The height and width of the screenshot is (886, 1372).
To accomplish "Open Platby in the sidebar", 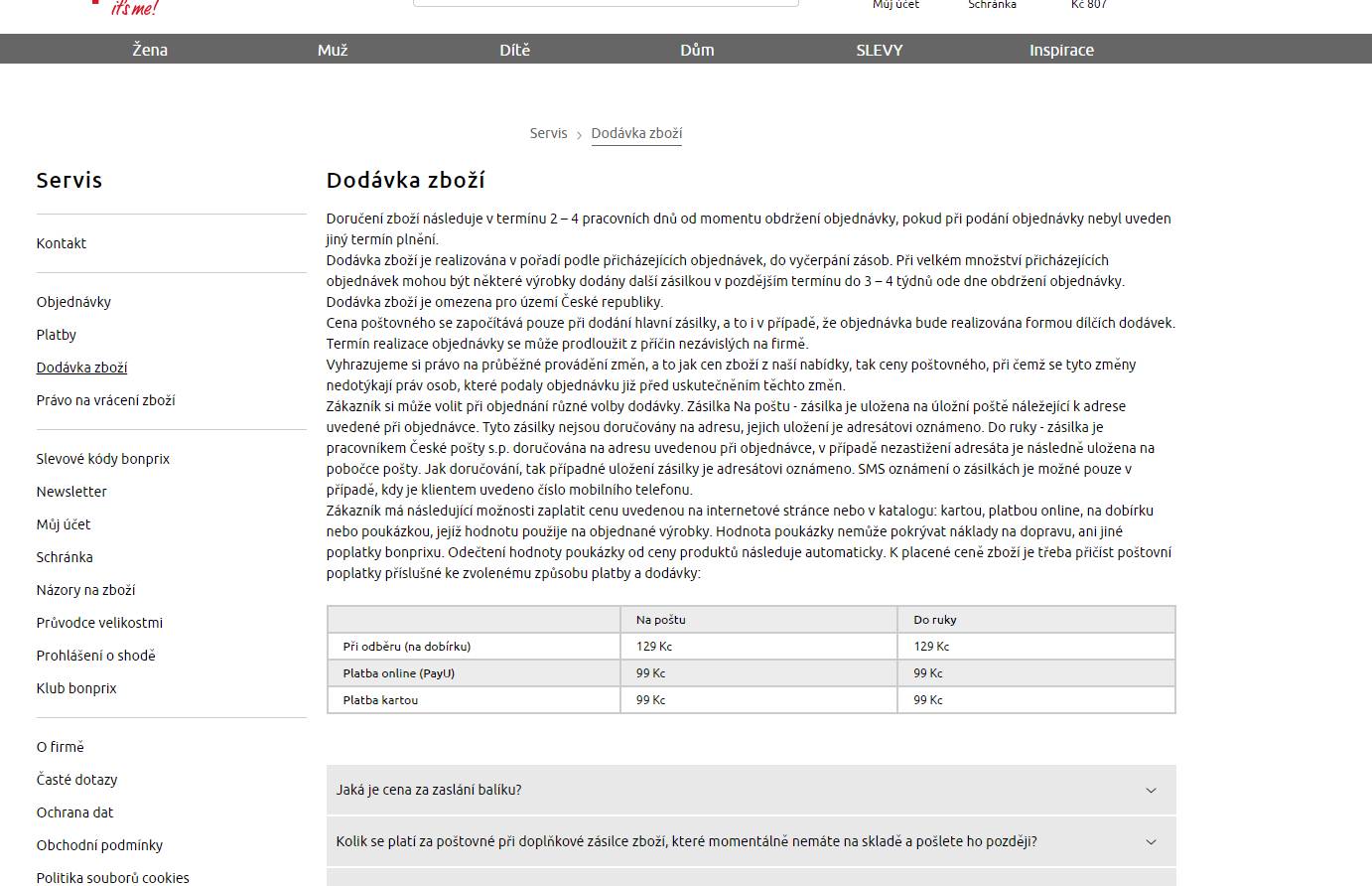I will pyautogui.click(x=57, y=335).
